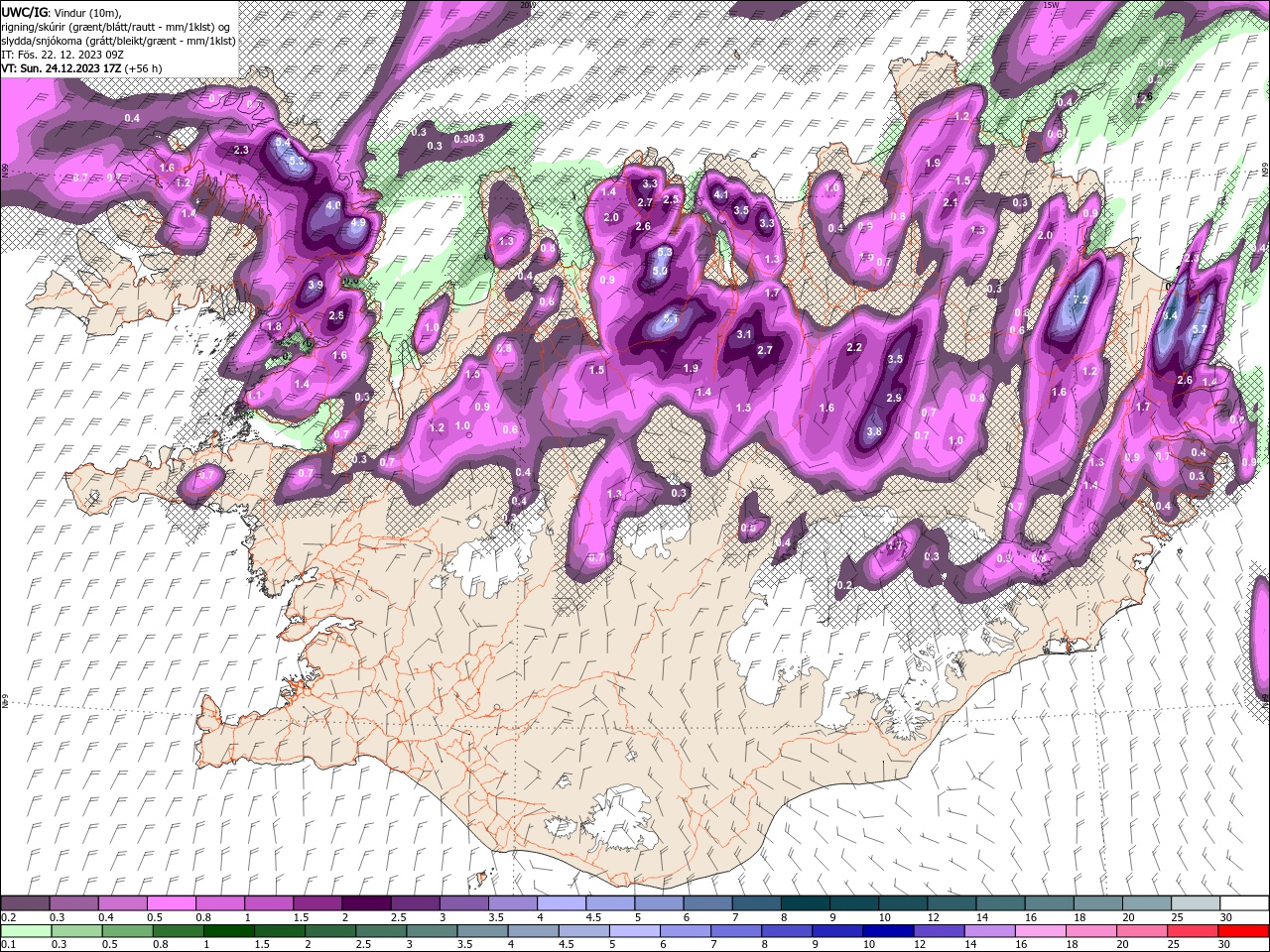This screenshot has height=952, width=1270.
Task: Click the 3.1 precipitation value on the map
Action: (x=744, y=334)
